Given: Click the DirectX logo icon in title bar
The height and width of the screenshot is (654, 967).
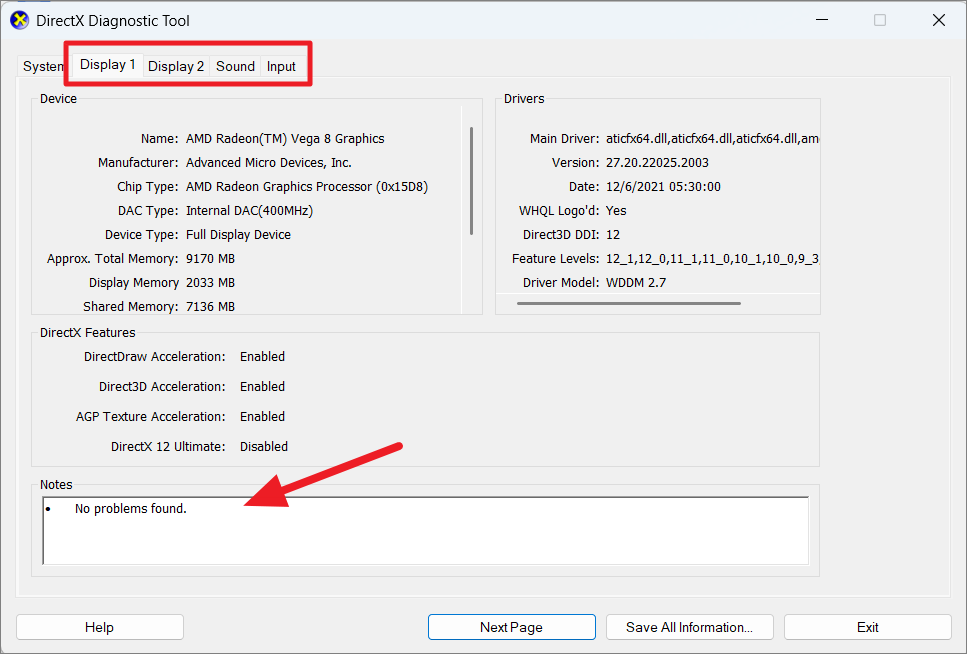Looking at the screenshot, I should (20, 20).
